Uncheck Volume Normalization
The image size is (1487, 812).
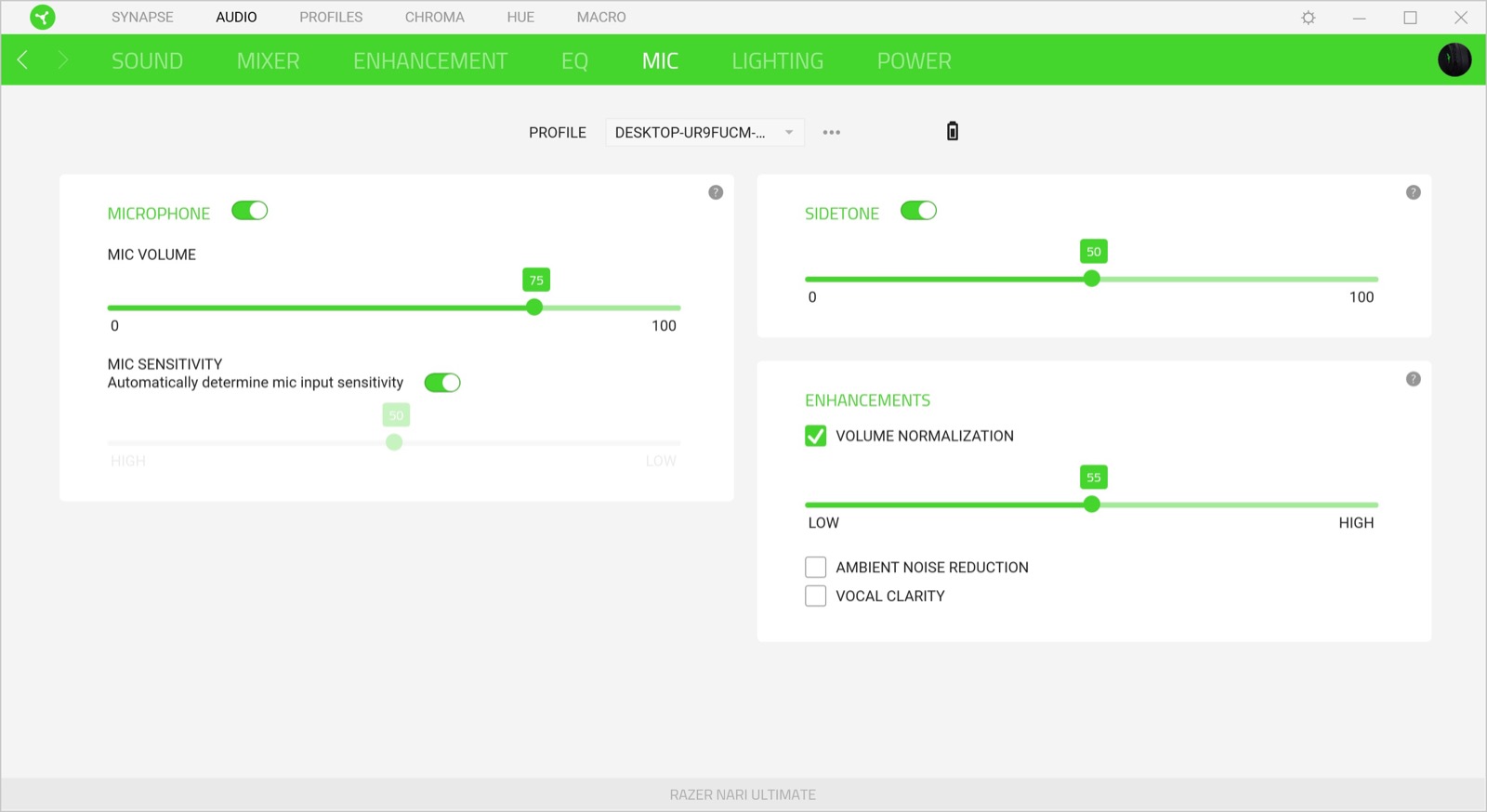tap(816, 436)
